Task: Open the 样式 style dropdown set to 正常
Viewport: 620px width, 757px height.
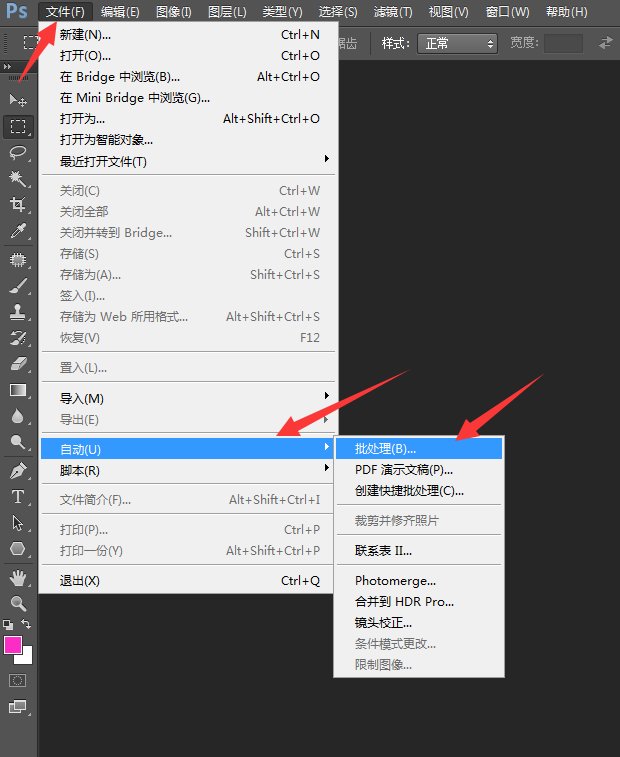Action: tap(457, 43)
